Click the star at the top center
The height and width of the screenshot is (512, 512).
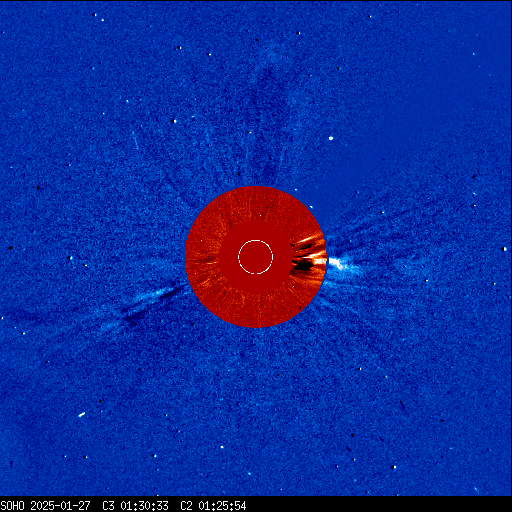[x=298, y=33]
